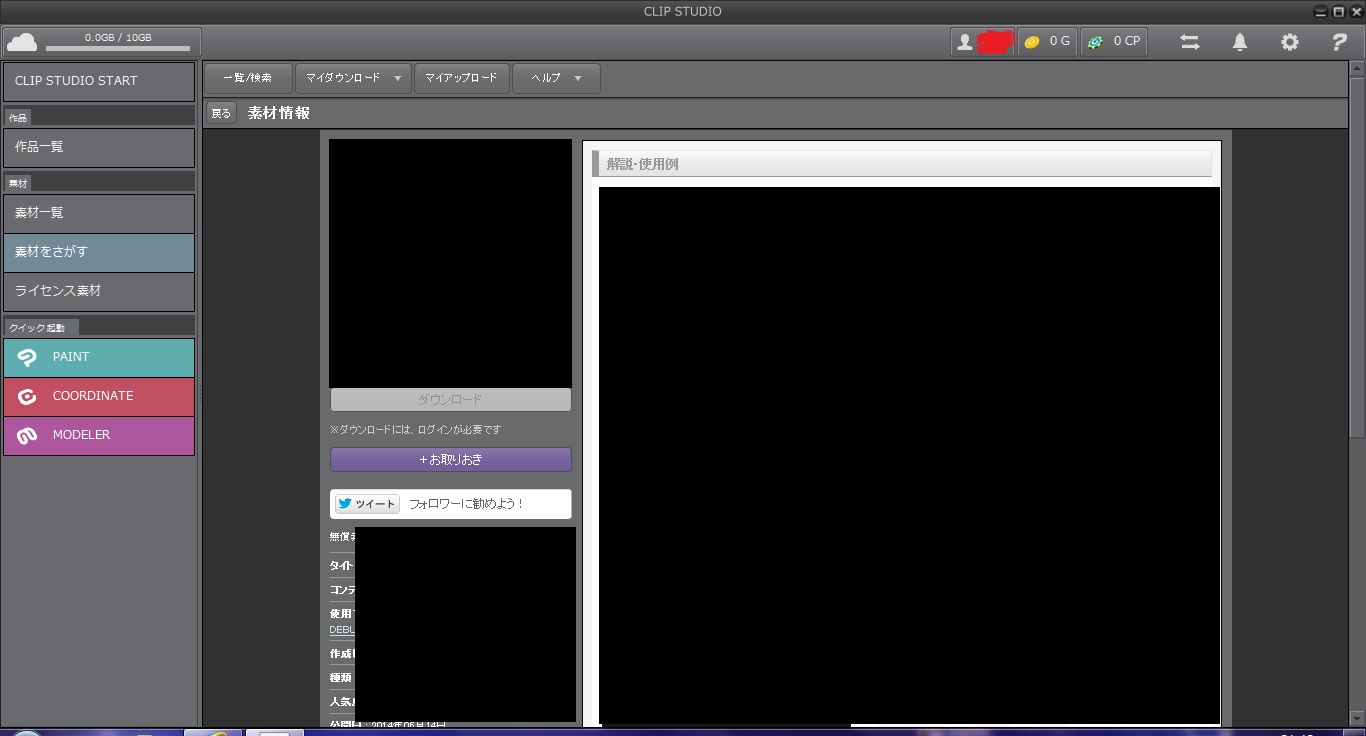Screen dimensions: 1366x736
Task: Open the 一覧/検索 tab
Action: tap(248, 78)
